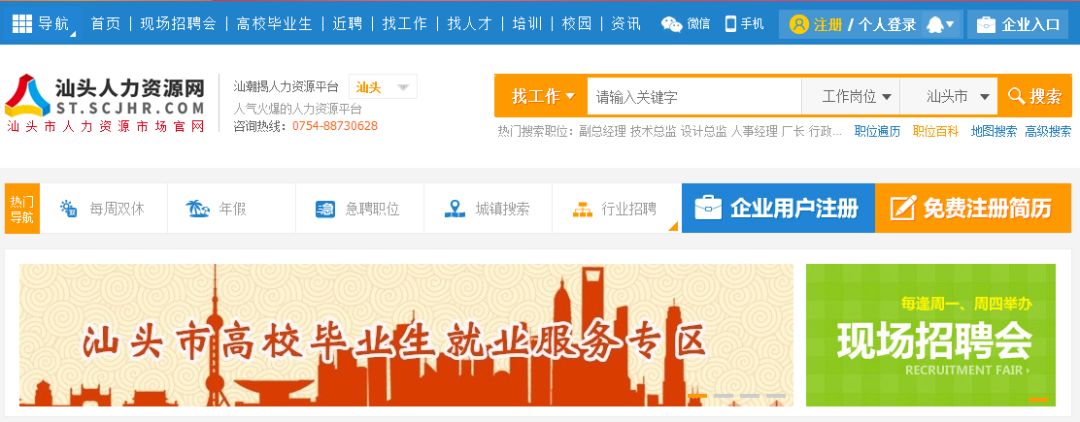1080x422 pixels.
Task: Click the 企业入口 briefcase icon
Action: 986,25
